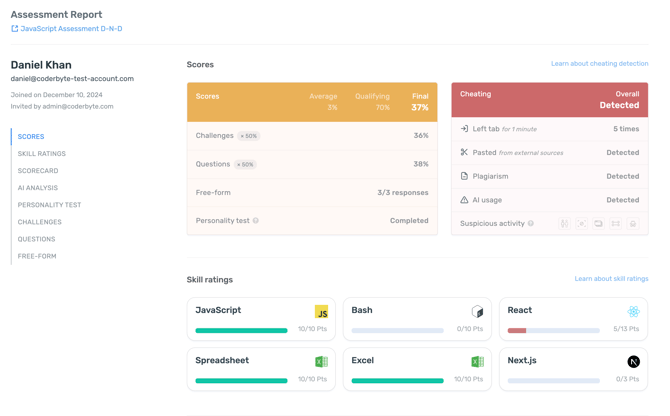The height and width of the screenshot is (416, 670).
Task: Open Learn about skill ratings link
Action: coord(611,279)
